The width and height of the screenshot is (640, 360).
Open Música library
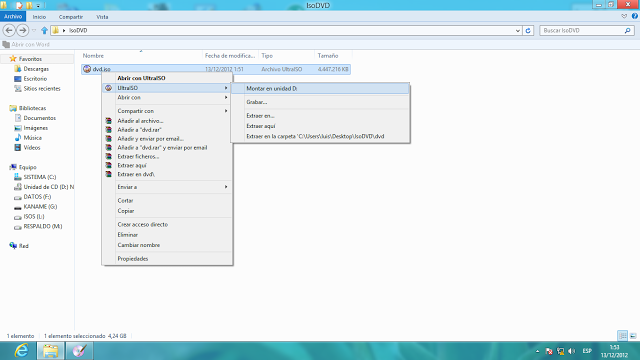(32, 138)
